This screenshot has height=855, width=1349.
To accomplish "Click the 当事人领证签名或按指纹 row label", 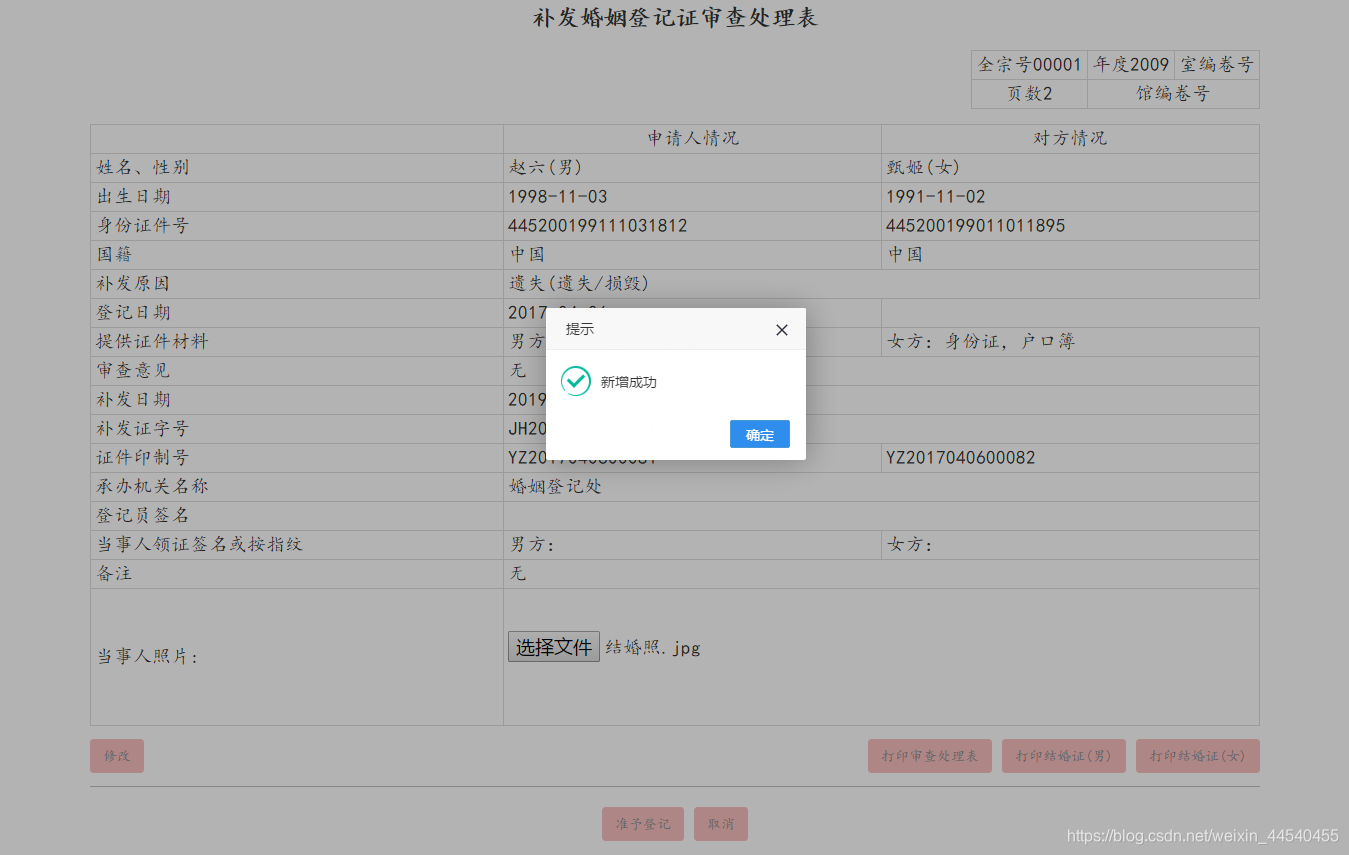I will tap(199, 544).
